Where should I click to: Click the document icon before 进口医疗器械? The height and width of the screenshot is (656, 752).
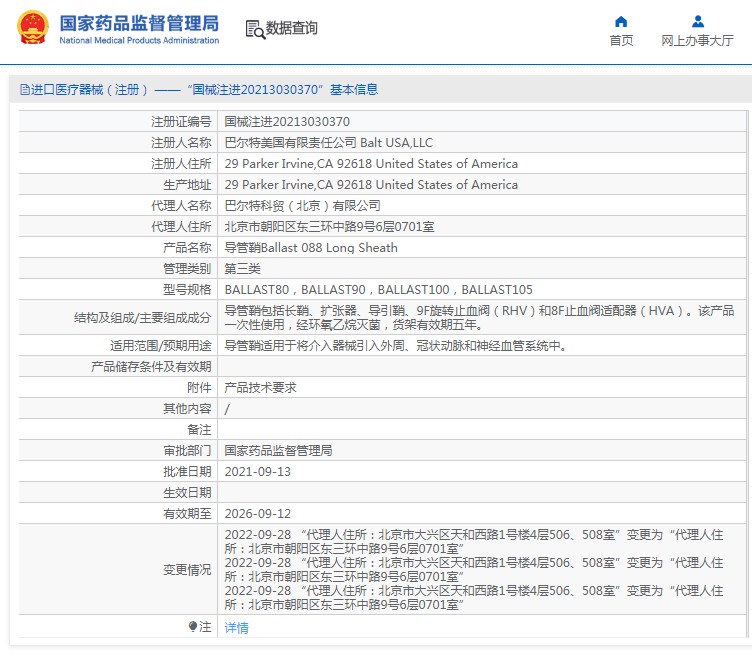(x=24, y=90)
